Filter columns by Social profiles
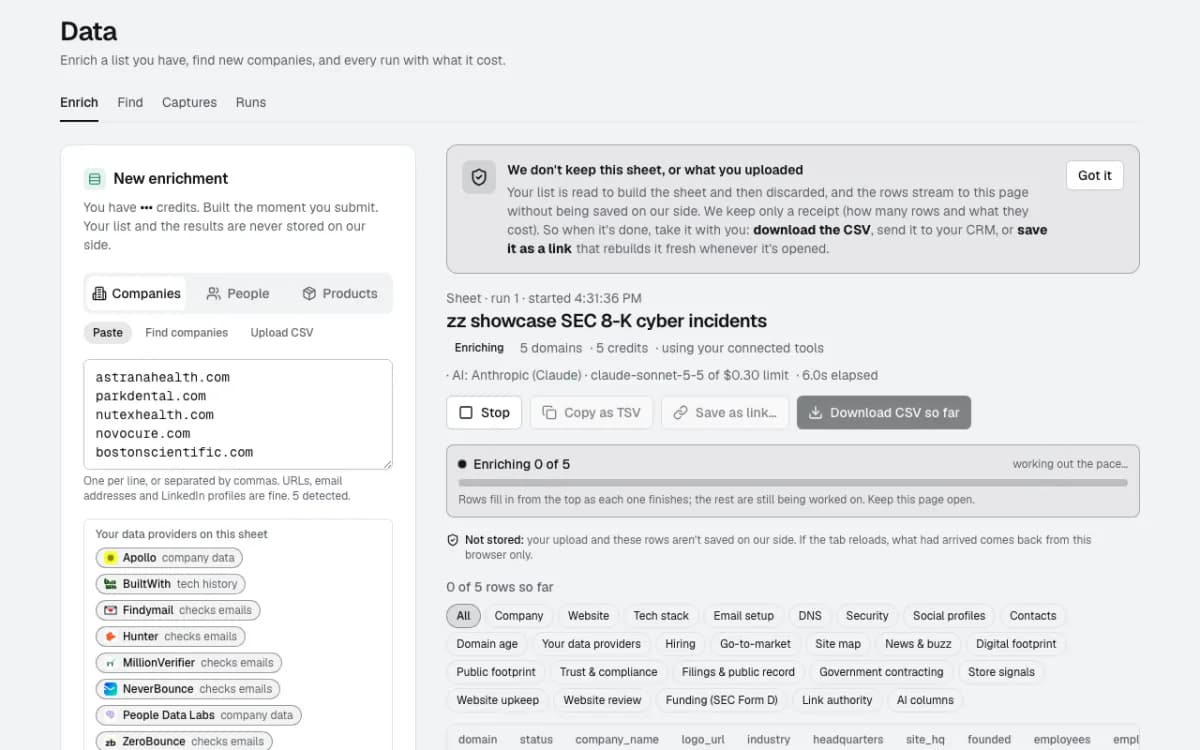Image resolution: width=1200 pixels, height=750 pixels. coord(949,616)
